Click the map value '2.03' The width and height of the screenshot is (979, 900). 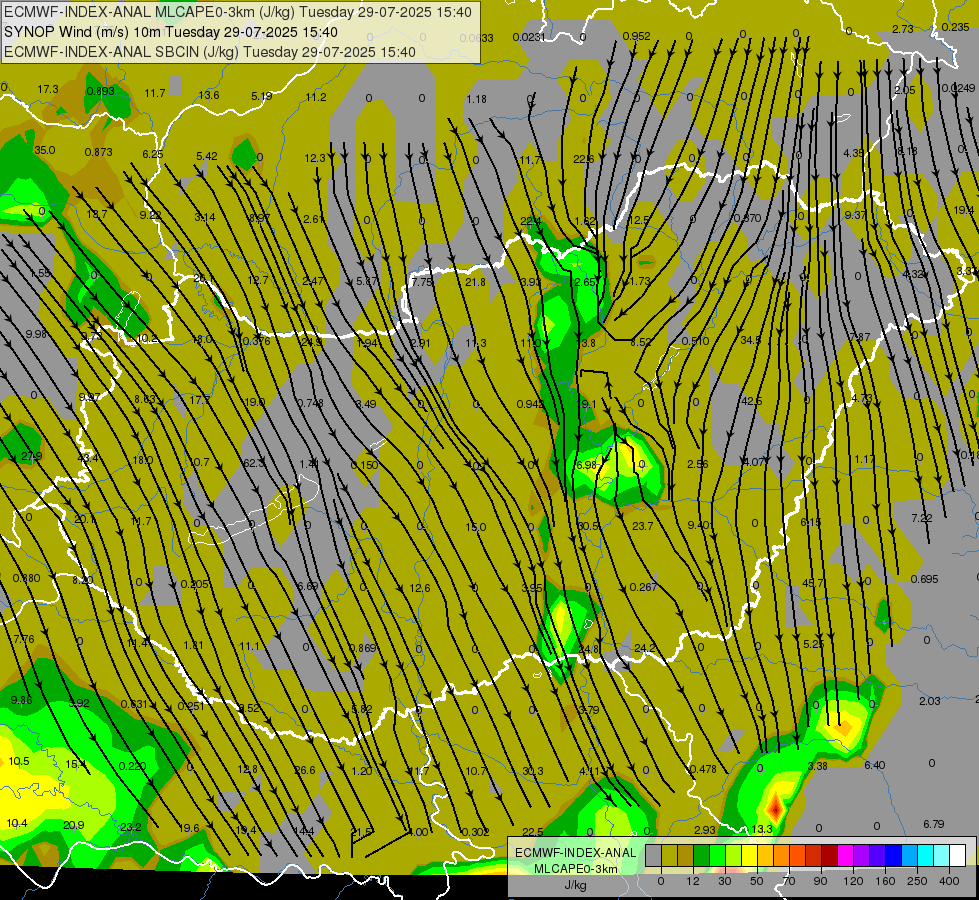tap(930, 701)
